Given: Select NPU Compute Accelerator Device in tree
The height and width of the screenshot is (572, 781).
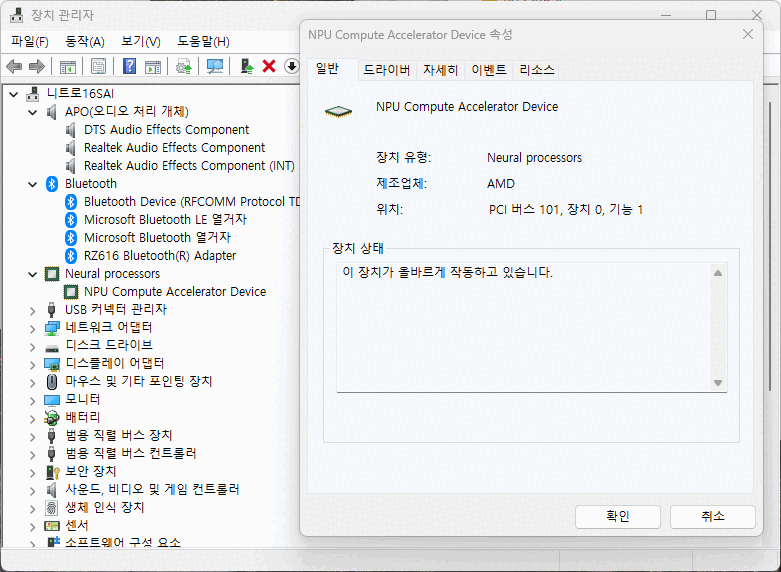Looking at the screenshot, I should point(175,291).
